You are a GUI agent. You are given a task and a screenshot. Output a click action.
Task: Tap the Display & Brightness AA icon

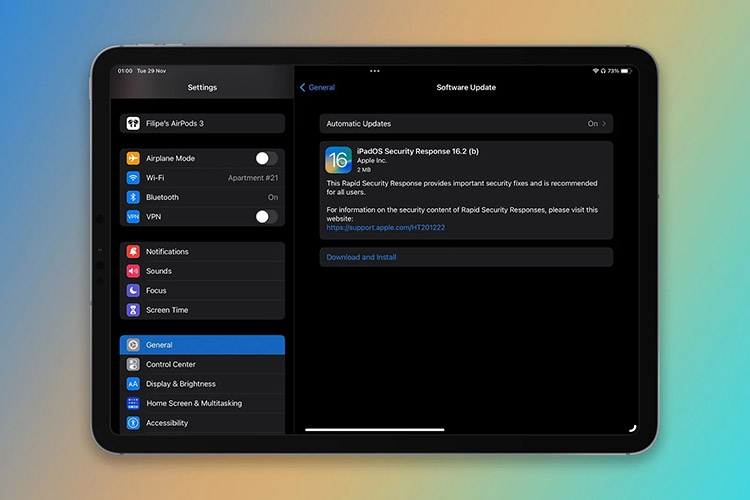(x=133, y=384)
